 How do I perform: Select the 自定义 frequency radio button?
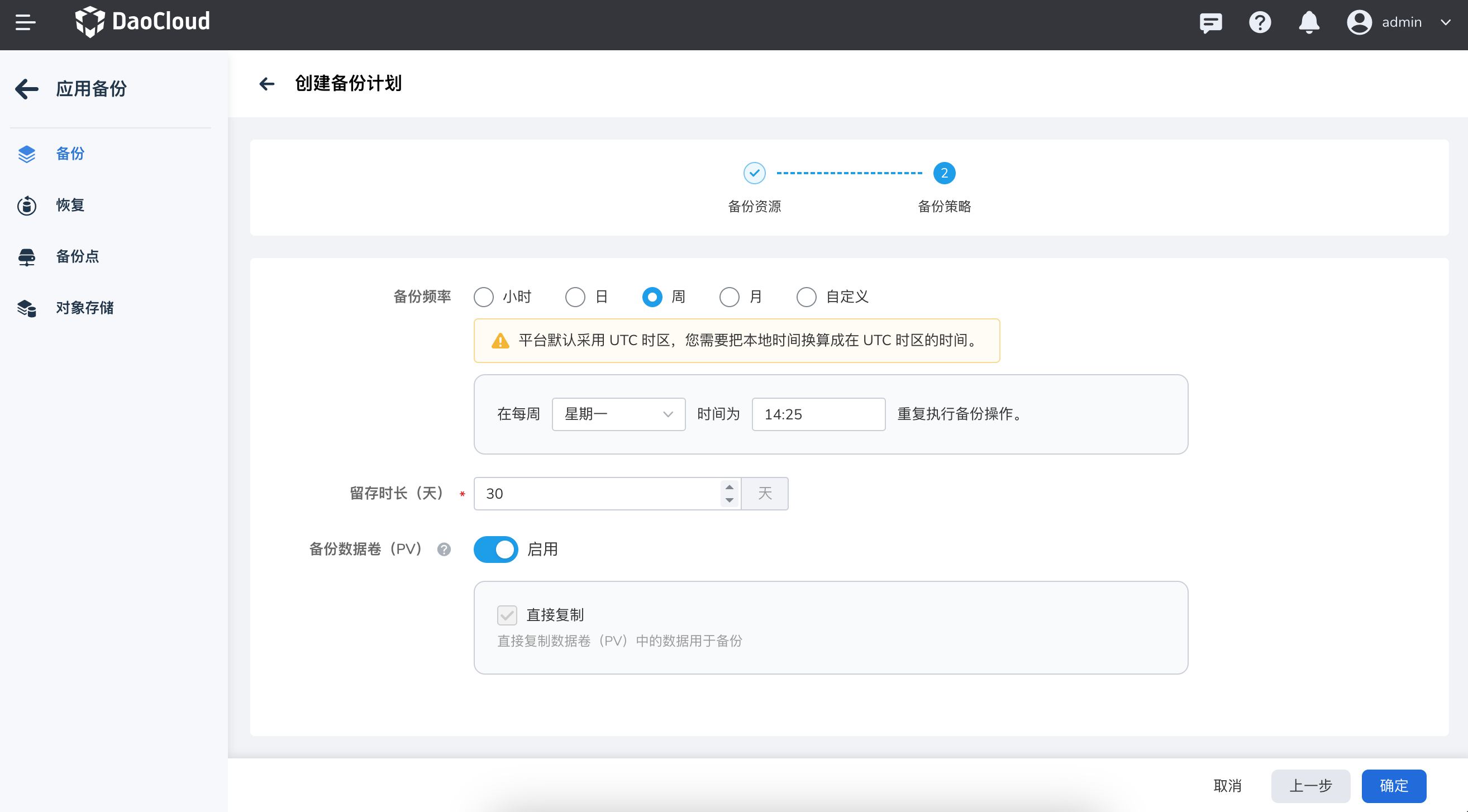pyautogui.click(x=807, y=297)
